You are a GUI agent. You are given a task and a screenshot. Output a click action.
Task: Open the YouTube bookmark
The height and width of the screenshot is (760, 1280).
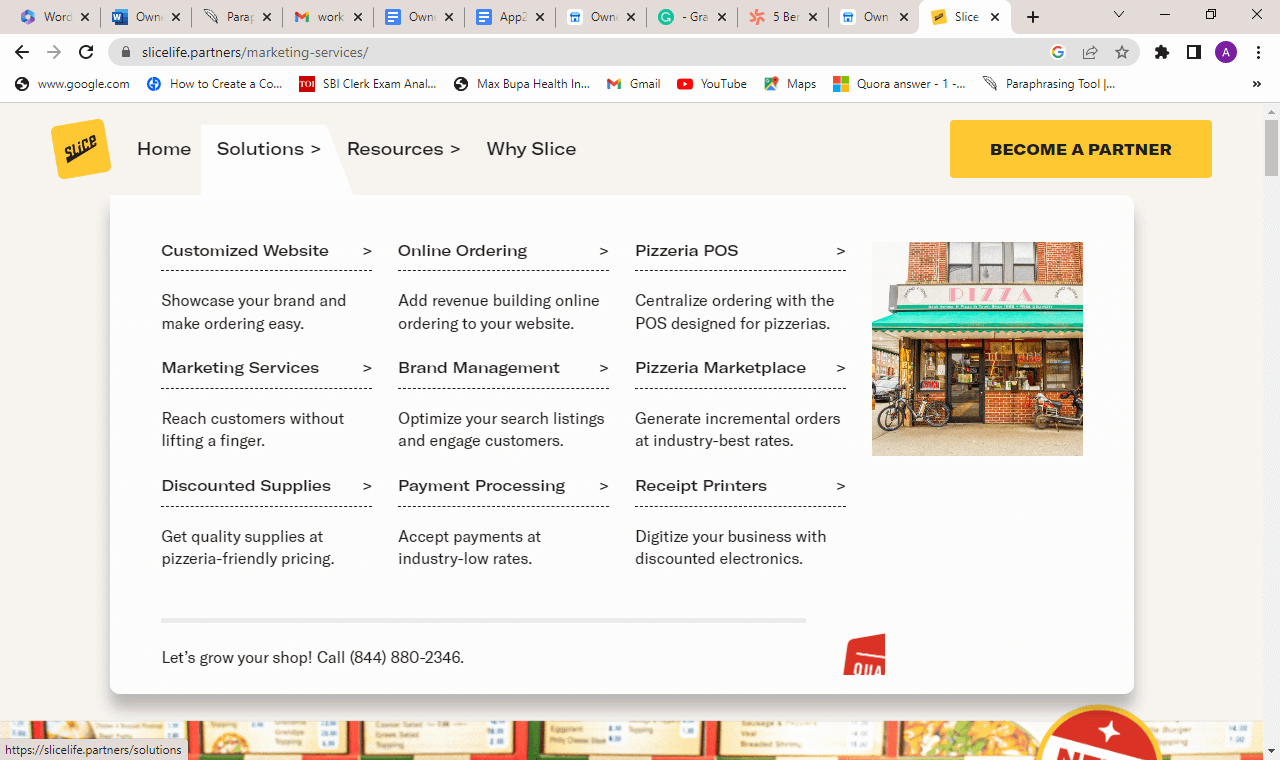[712, 84]
